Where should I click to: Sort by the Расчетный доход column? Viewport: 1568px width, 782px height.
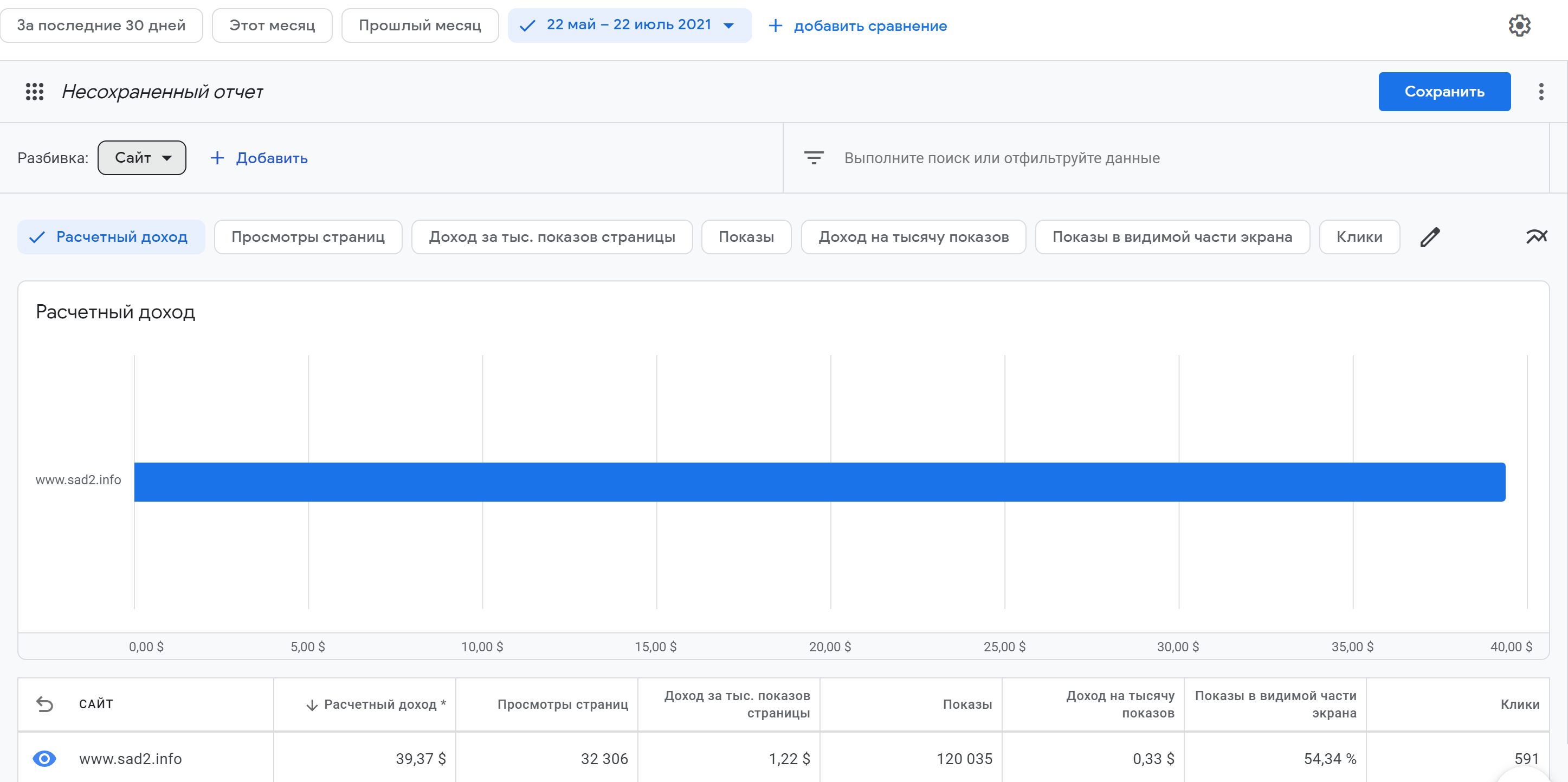(x=376, y=704)
